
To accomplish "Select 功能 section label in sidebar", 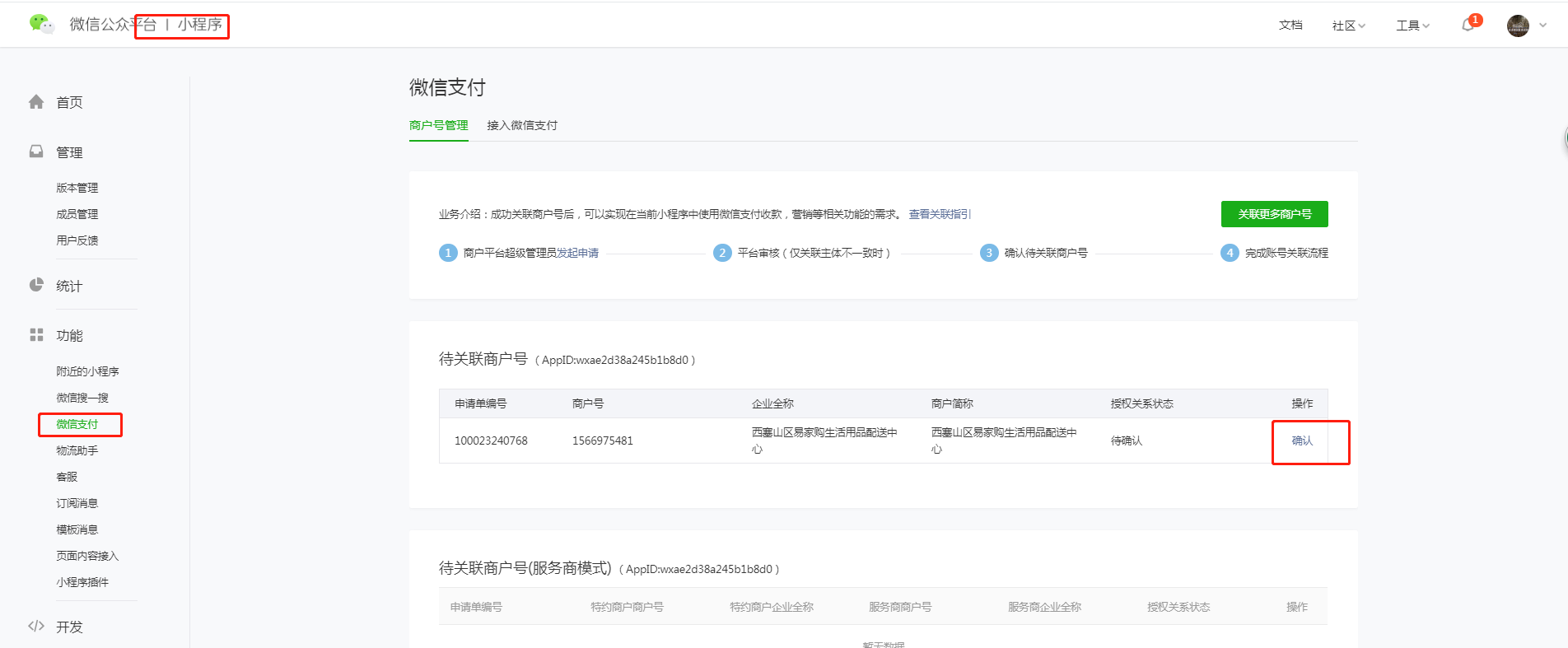I will [x=69, y=335].
